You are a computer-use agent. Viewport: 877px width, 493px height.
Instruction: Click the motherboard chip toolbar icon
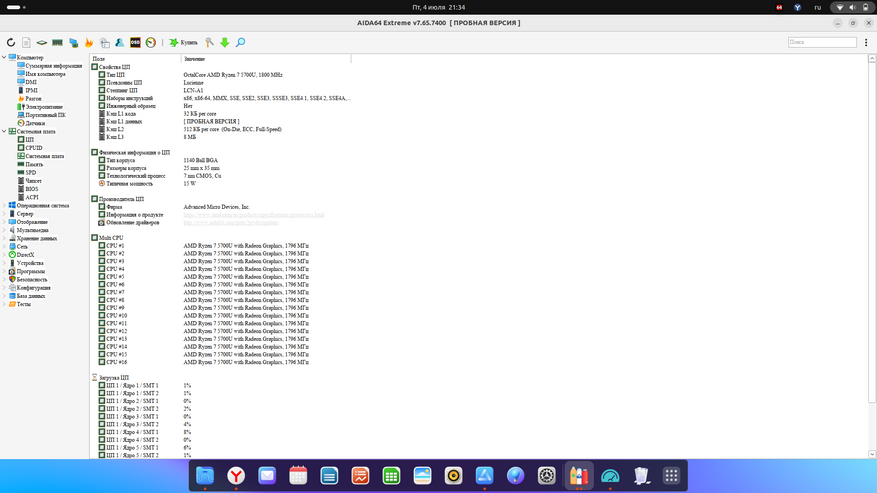[42, 43]
